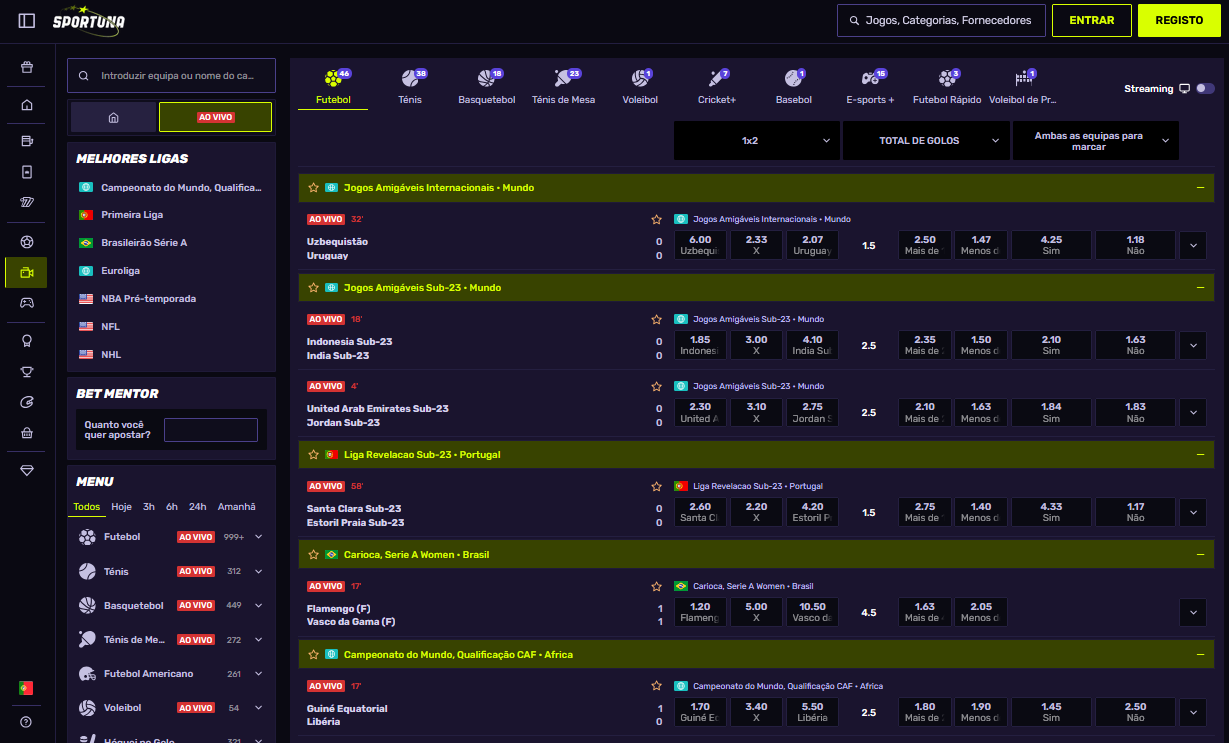This screenshot has width=1229, height=743.
Task: Click the ENTRAR login button
Action: click(1091, 20)
